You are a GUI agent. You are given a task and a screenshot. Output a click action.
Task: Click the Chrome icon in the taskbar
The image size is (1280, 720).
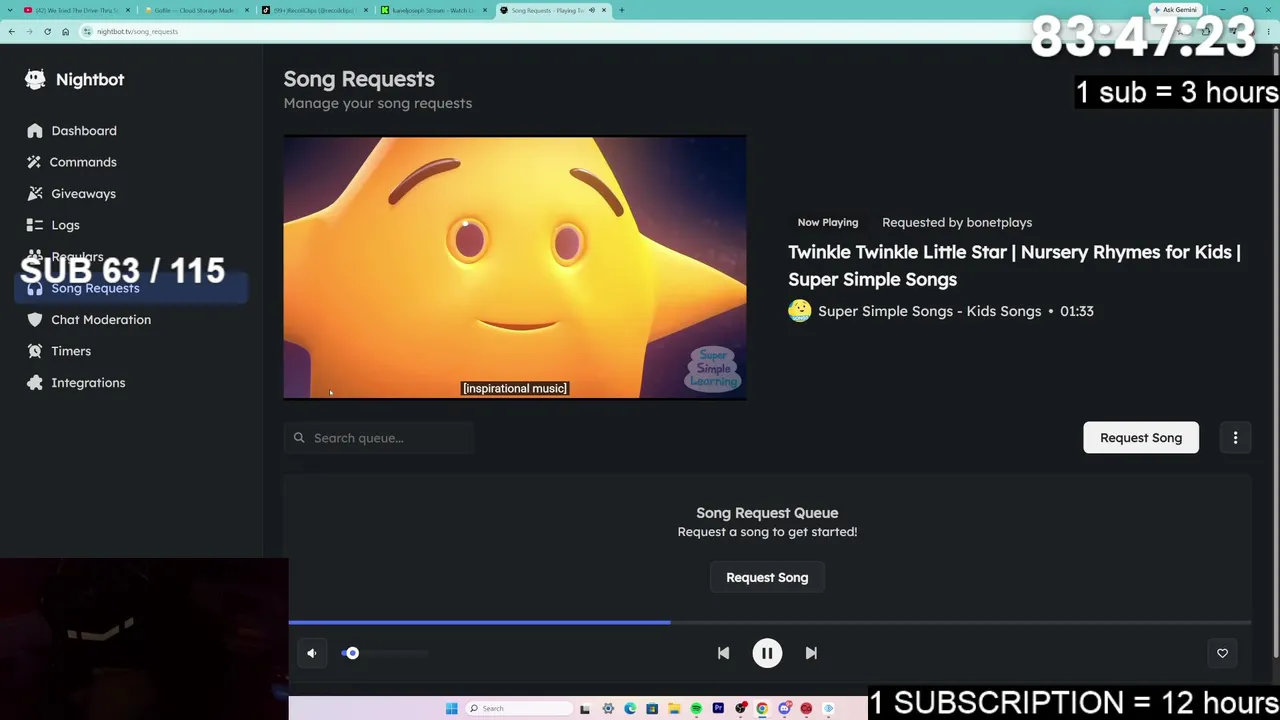(762, 709)
